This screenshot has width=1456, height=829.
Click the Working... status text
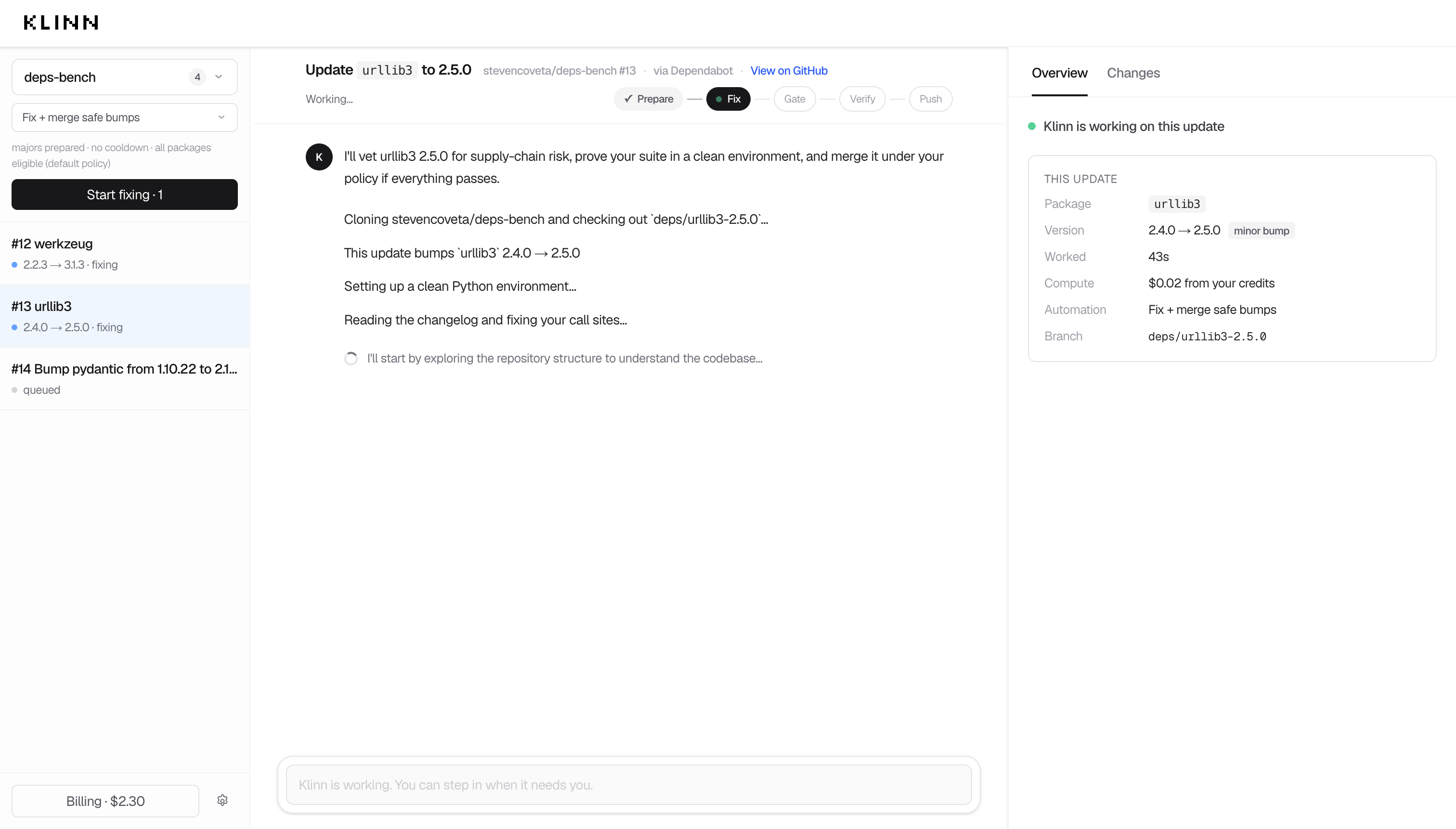point(329,99)
